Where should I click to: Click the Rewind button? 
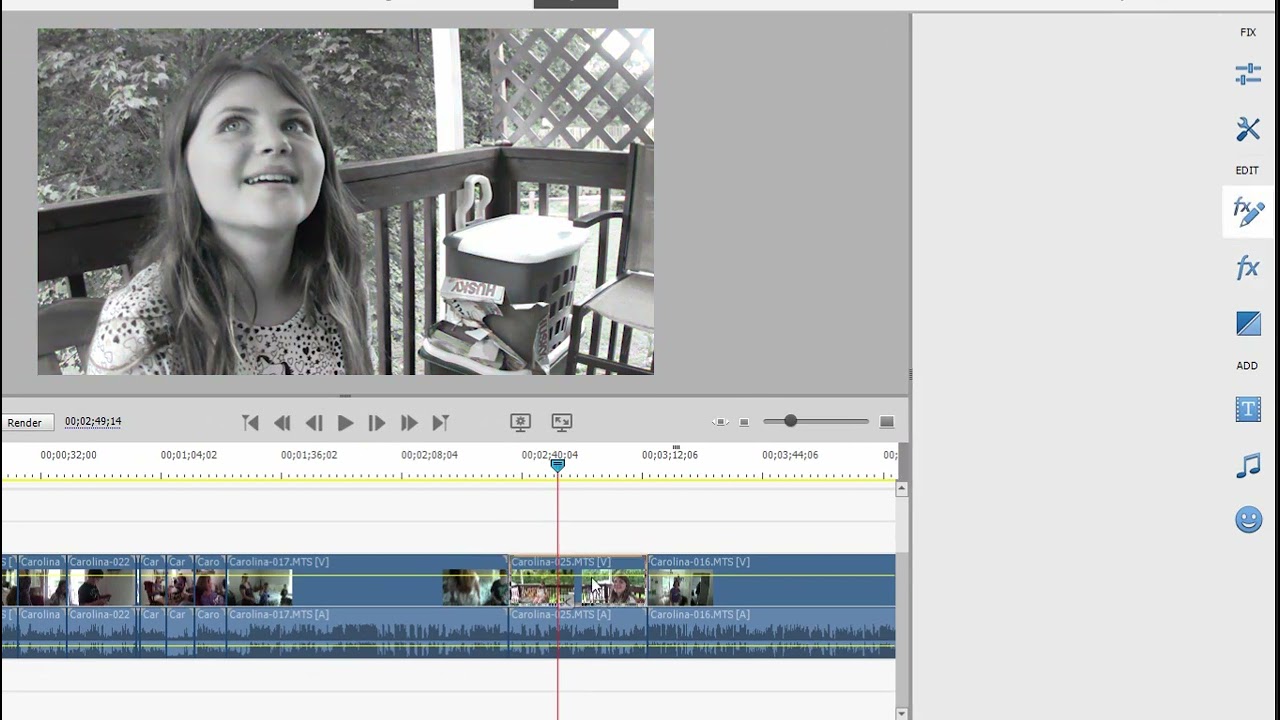click(282, 423)
